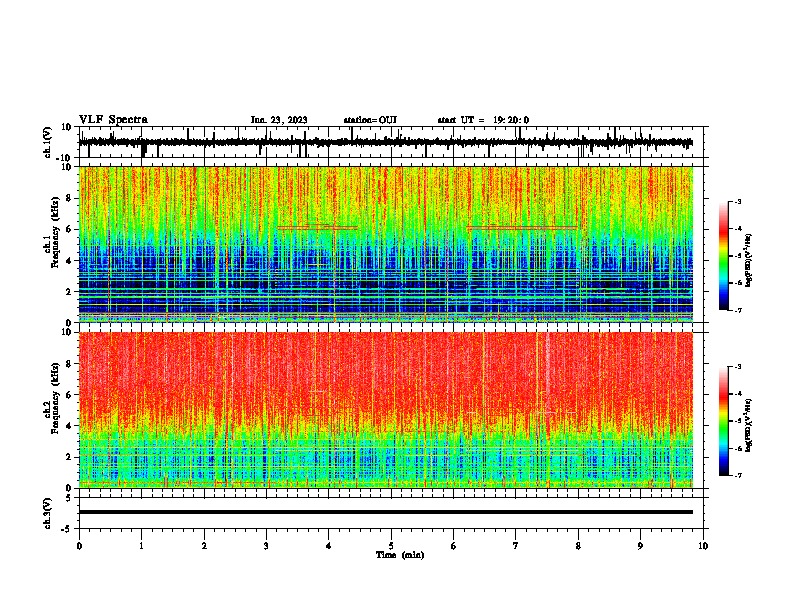Click time axis tick label "4"
Viewport: 792px width, 612px height.
[x=329, y=546]
